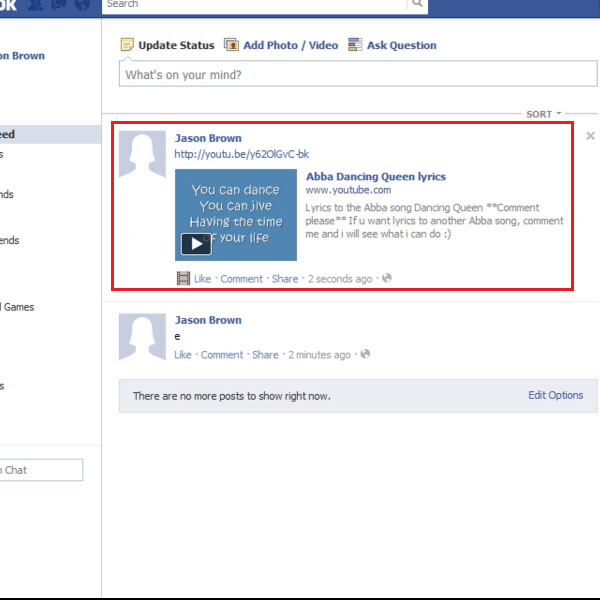
Task: Open the friend requests icon in top bar
Action: tap(36, 5)
